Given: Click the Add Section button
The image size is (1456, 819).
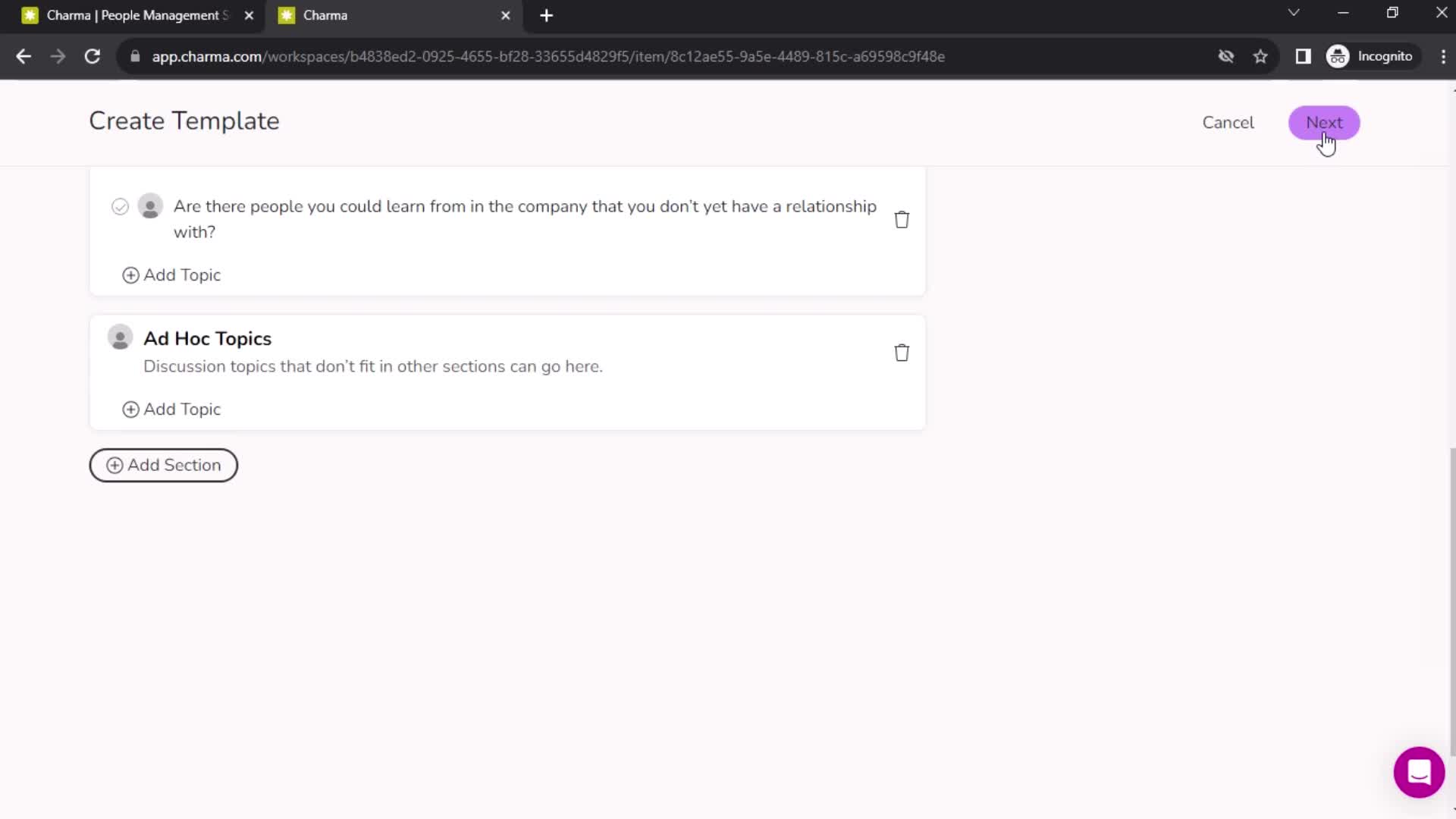Looking at the screenshot, I should 164,466.
